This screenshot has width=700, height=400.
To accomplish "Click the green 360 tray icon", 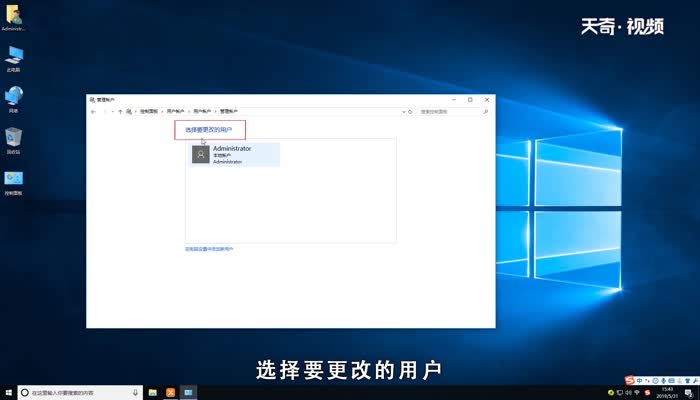I will (x=611, y=393).
